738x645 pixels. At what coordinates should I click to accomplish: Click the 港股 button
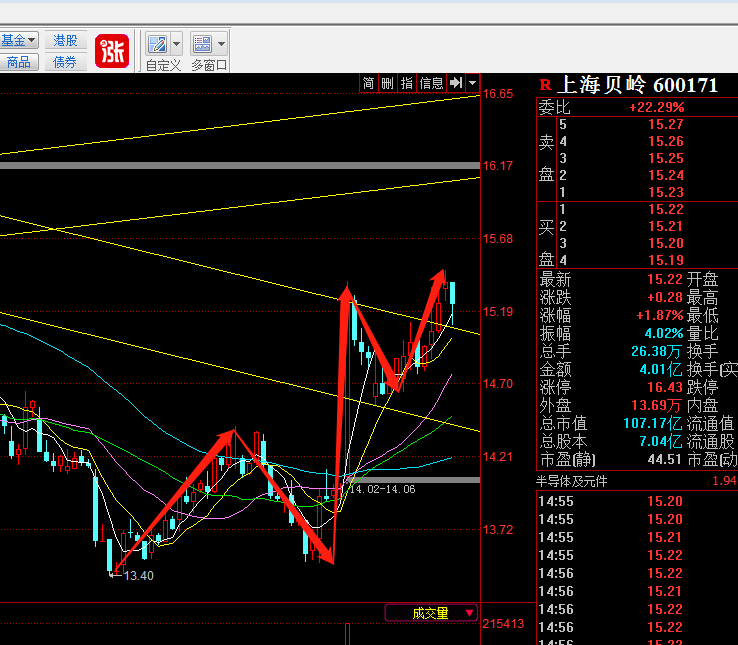point(65,40)
